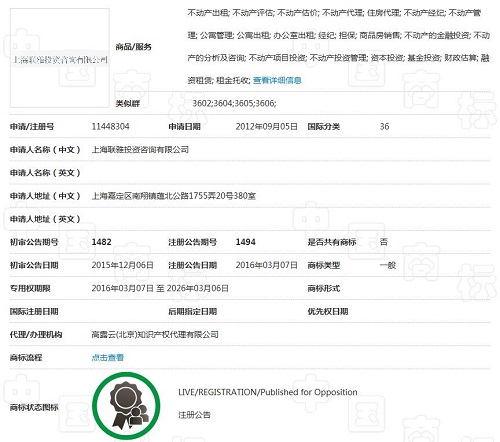This screenshot has height=442, width=500.
Task: Click the 注册公告 status label
Action: pos(194,415)
